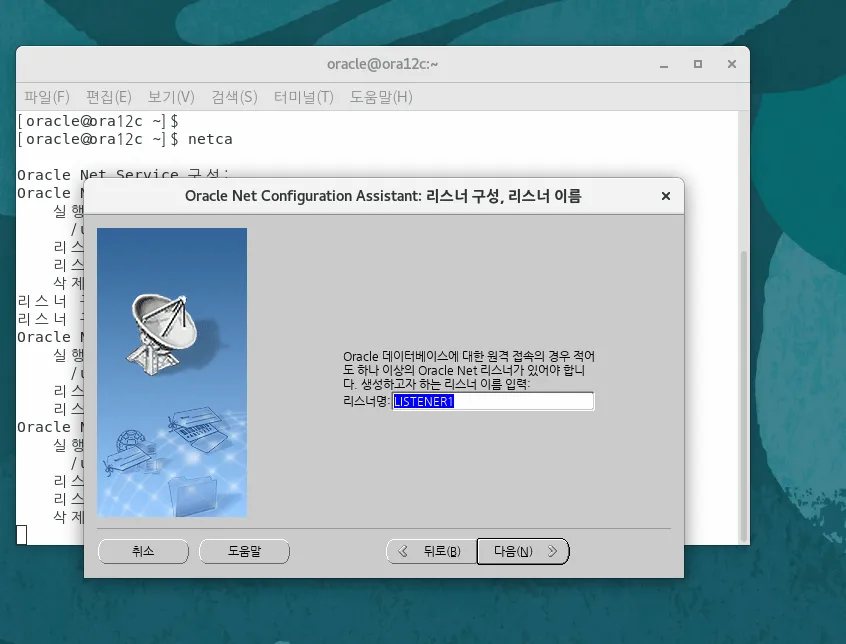Image resolution: width=846 pixels, height=644 pixels.
Task: Click the terminal title 'oracle@ora12c:~'
Action: pyautogui.click(x=383, y=64)
